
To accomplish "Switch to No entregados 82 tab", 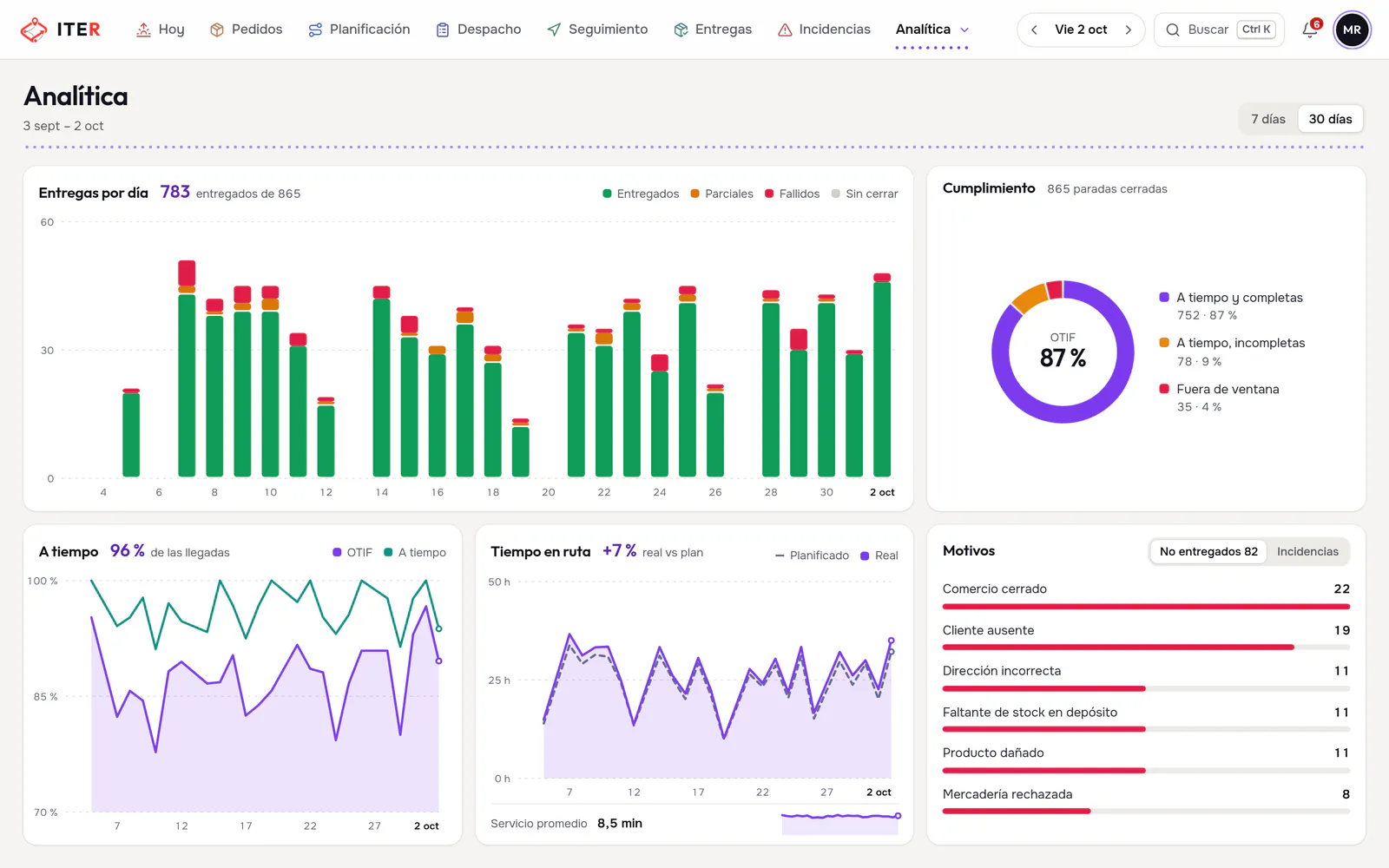I will click(x=1208, y=551).
